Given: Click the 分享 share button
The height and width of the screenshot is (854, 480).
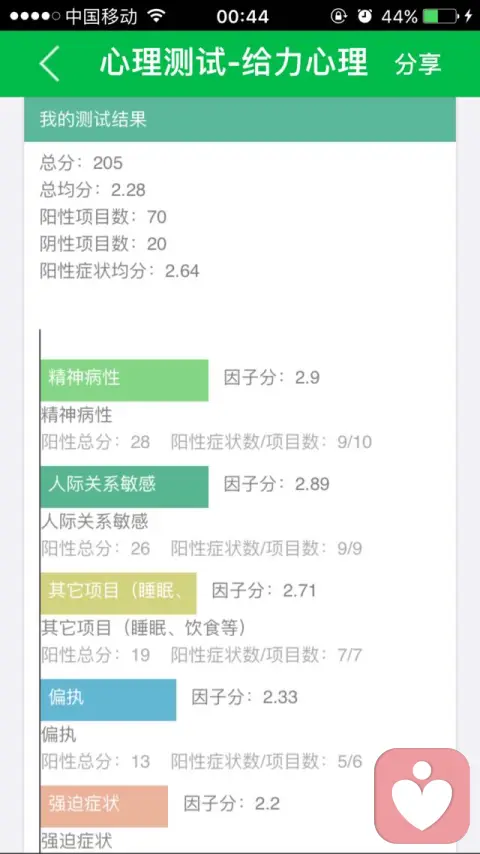Looking at the screenshot, I should 418,64.
